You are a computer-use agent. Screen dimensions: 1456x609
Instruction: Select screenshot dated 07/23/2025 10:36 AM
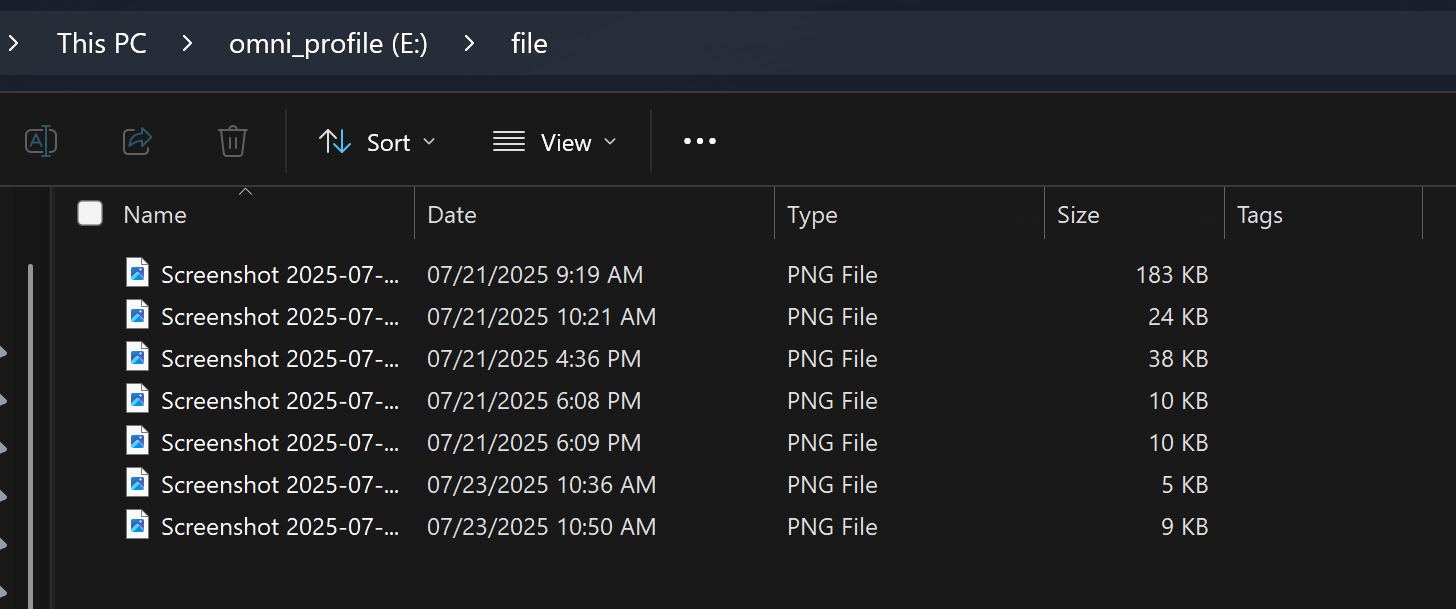pyautogui.click(x=280, y=485)
